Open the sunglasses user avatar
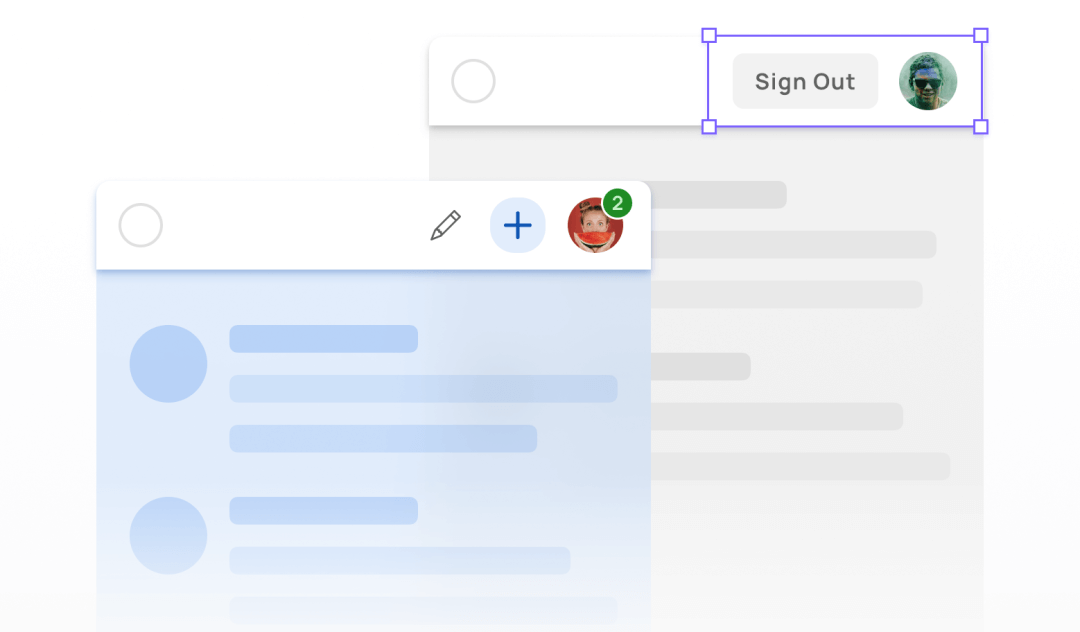The image size is (1080, 632). tap(928, 81)
